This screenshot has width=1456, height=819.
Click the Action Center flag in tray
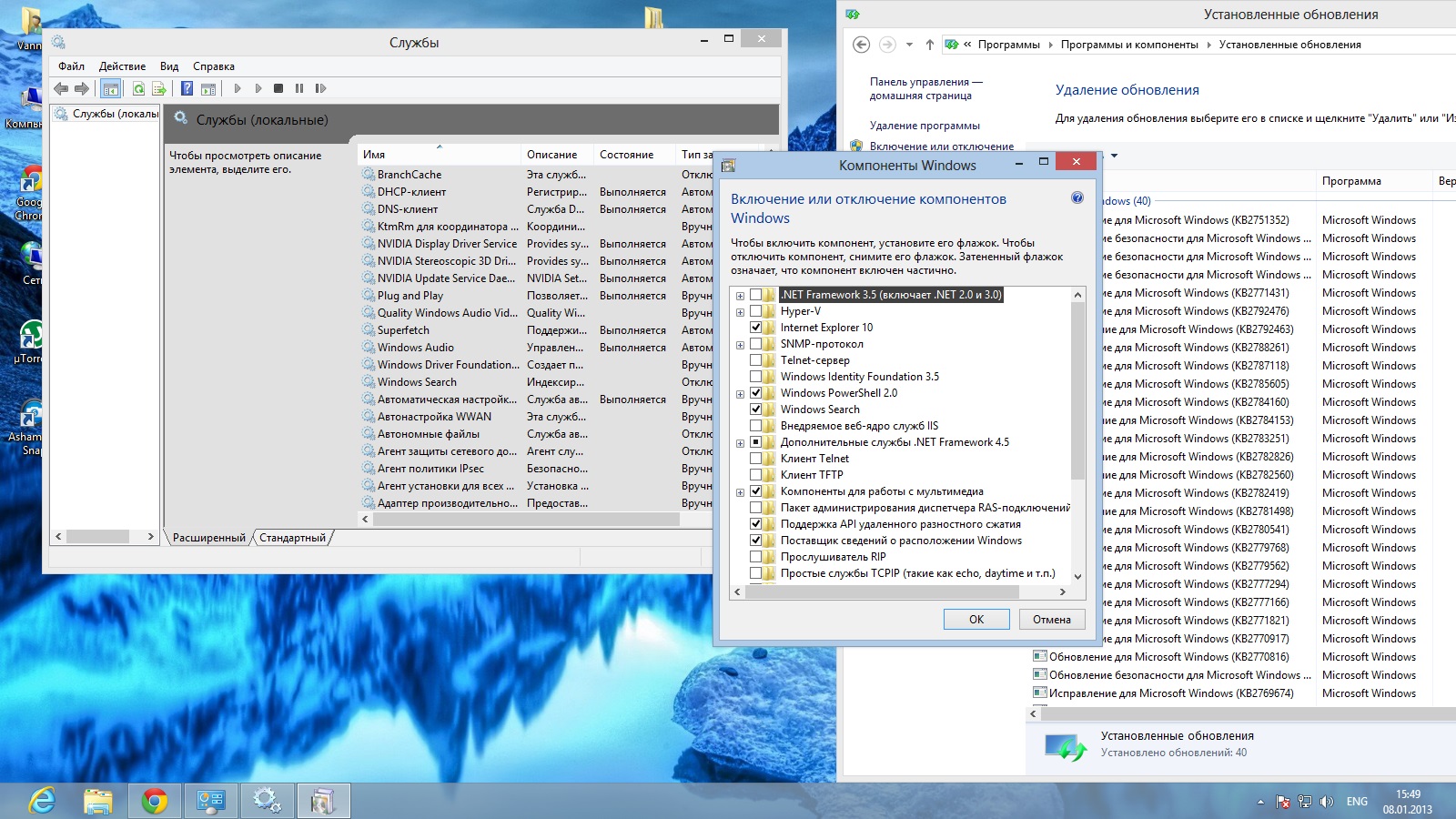point(1282,802)
